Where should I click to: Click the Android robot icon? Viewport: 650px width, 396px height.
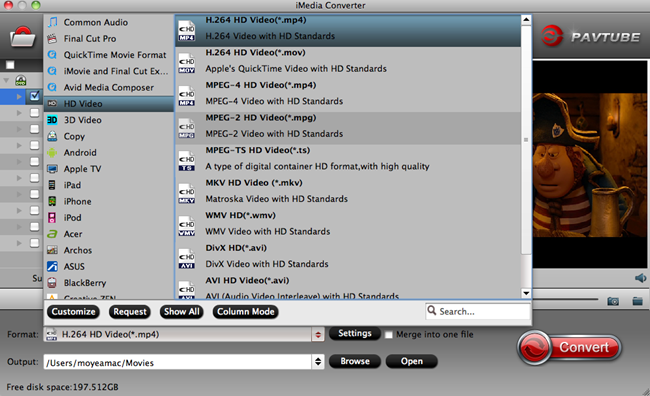(x=52, y=153)
